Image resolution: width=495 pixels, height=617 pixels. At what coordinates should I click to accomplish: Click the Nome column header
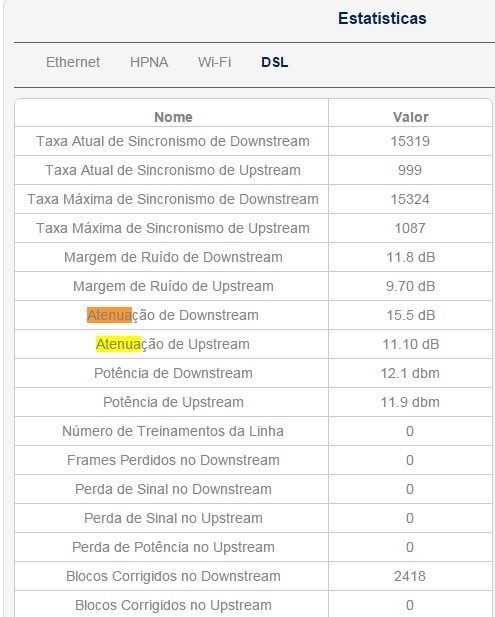(173, 117)
